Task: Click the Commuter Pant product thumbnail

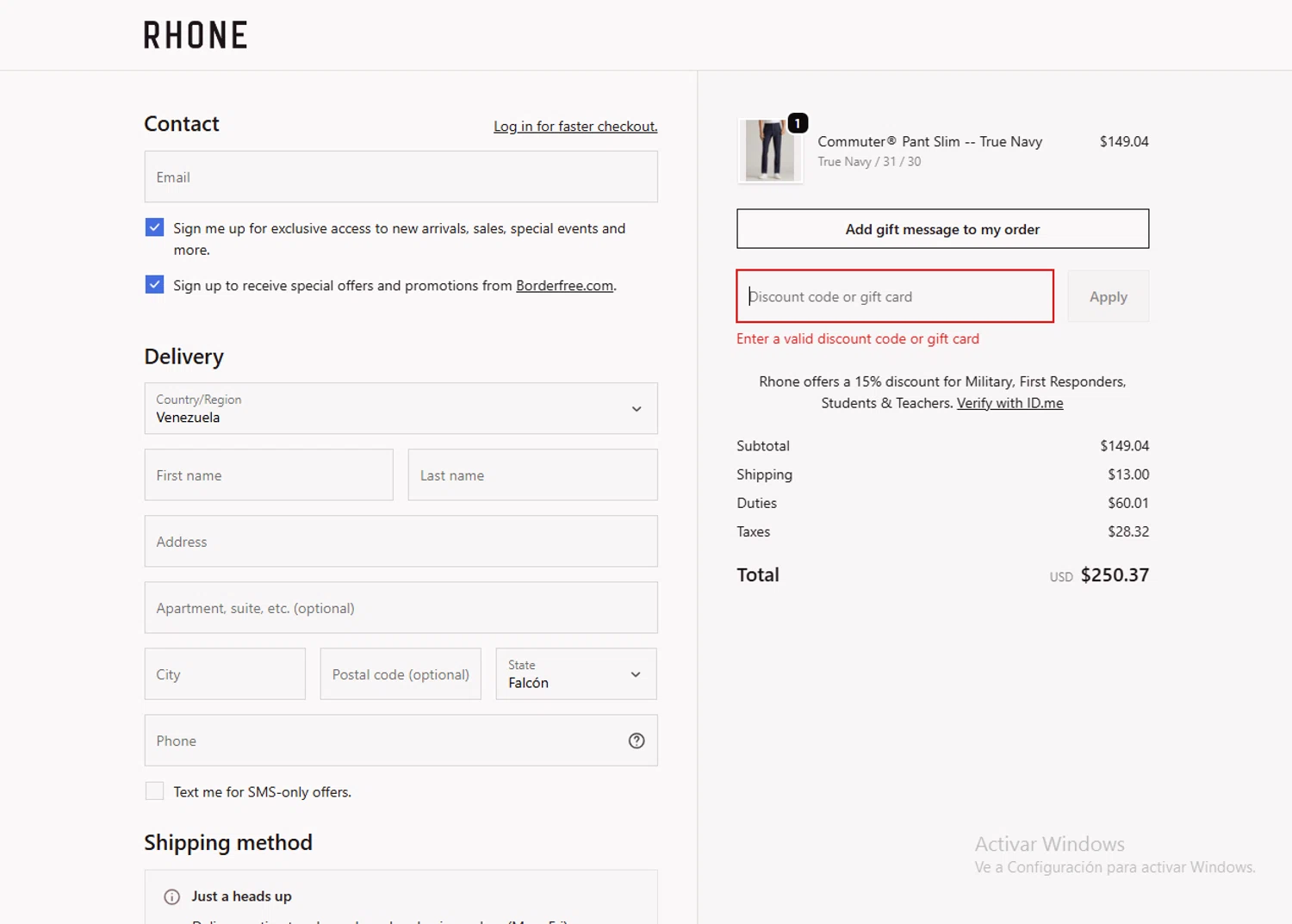Action: (770, 151)
